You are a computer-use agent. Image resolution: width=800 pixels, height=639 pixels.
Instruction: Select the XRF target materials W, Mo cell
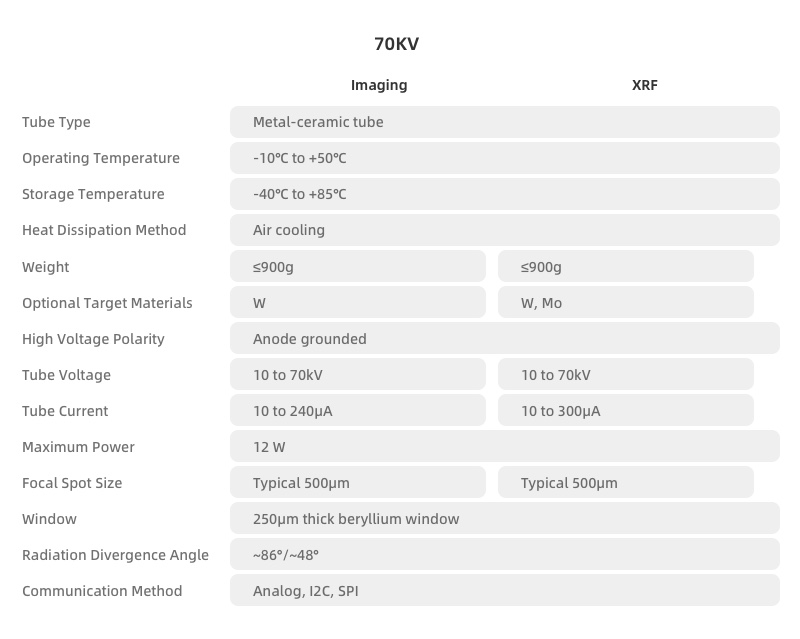tap(625, 303)
